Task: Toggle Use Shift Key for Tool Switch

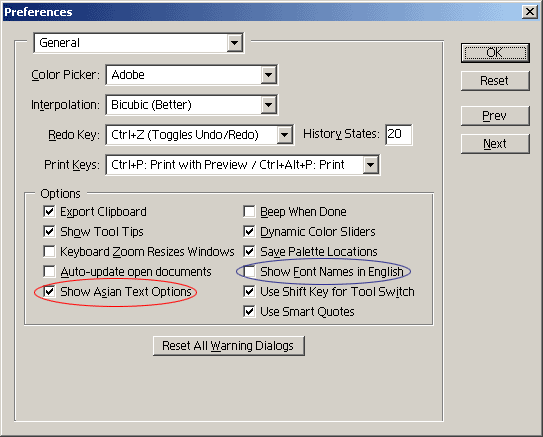Action: coord(249,292)
